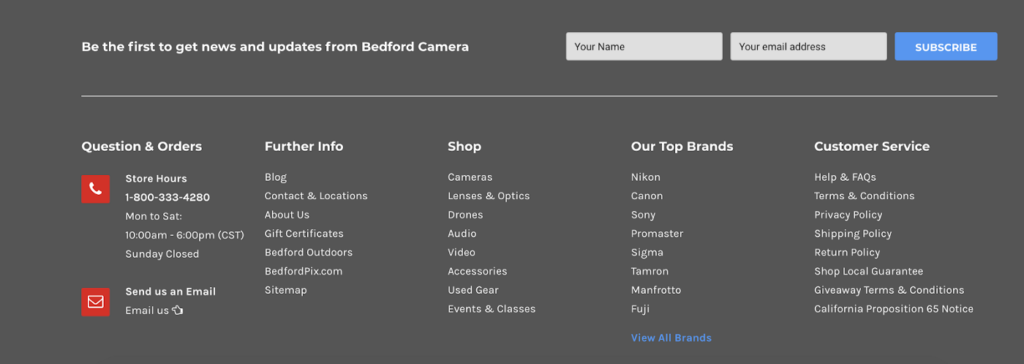Focus the Your email address field
Screen dimensions: 1024x364
pyautogui.click(x=808, y=46)
